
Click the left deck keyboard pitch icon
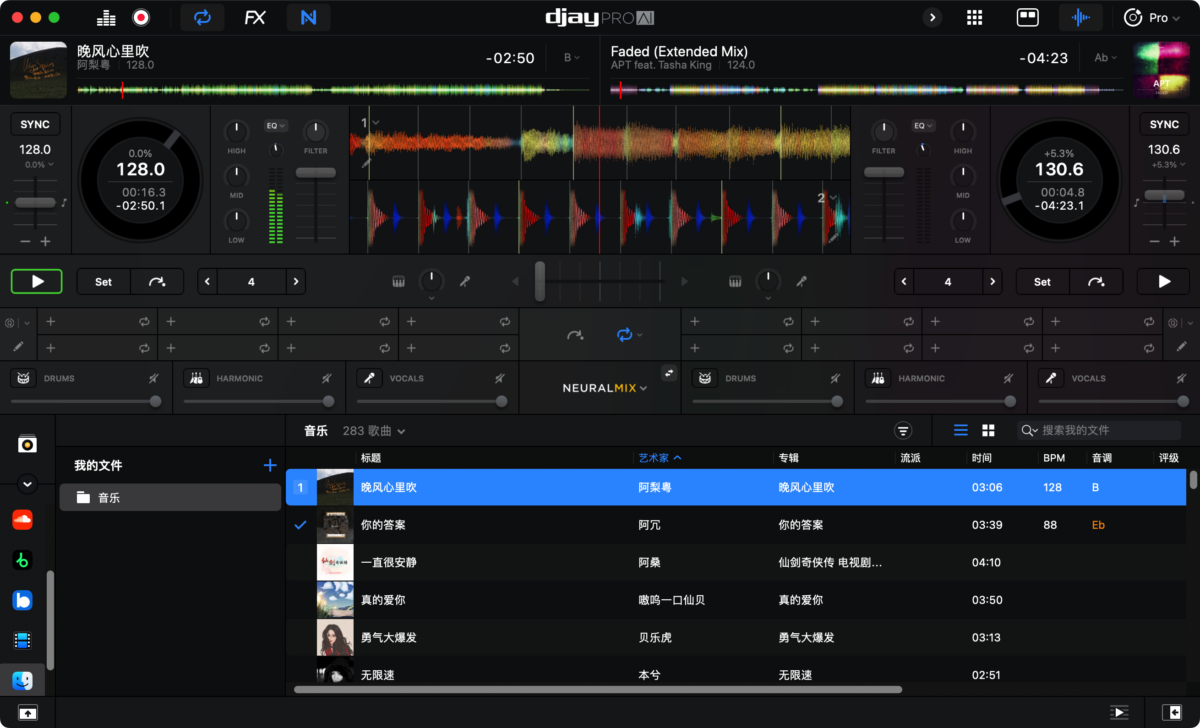tap(397, 282)
